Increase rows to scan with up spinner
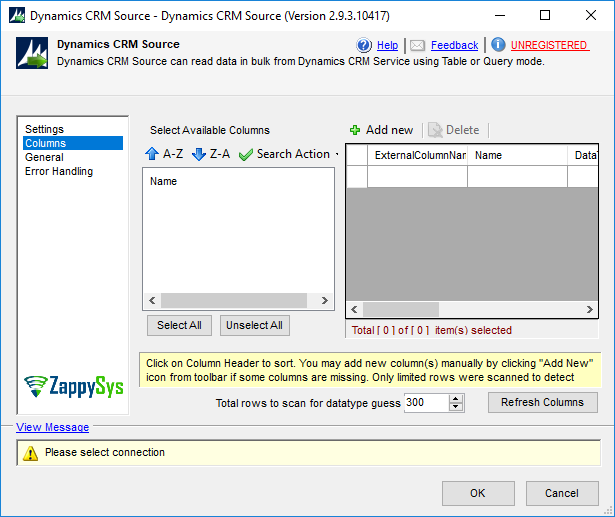Viewport: 615px width, 517px height. tap(456, 399)
